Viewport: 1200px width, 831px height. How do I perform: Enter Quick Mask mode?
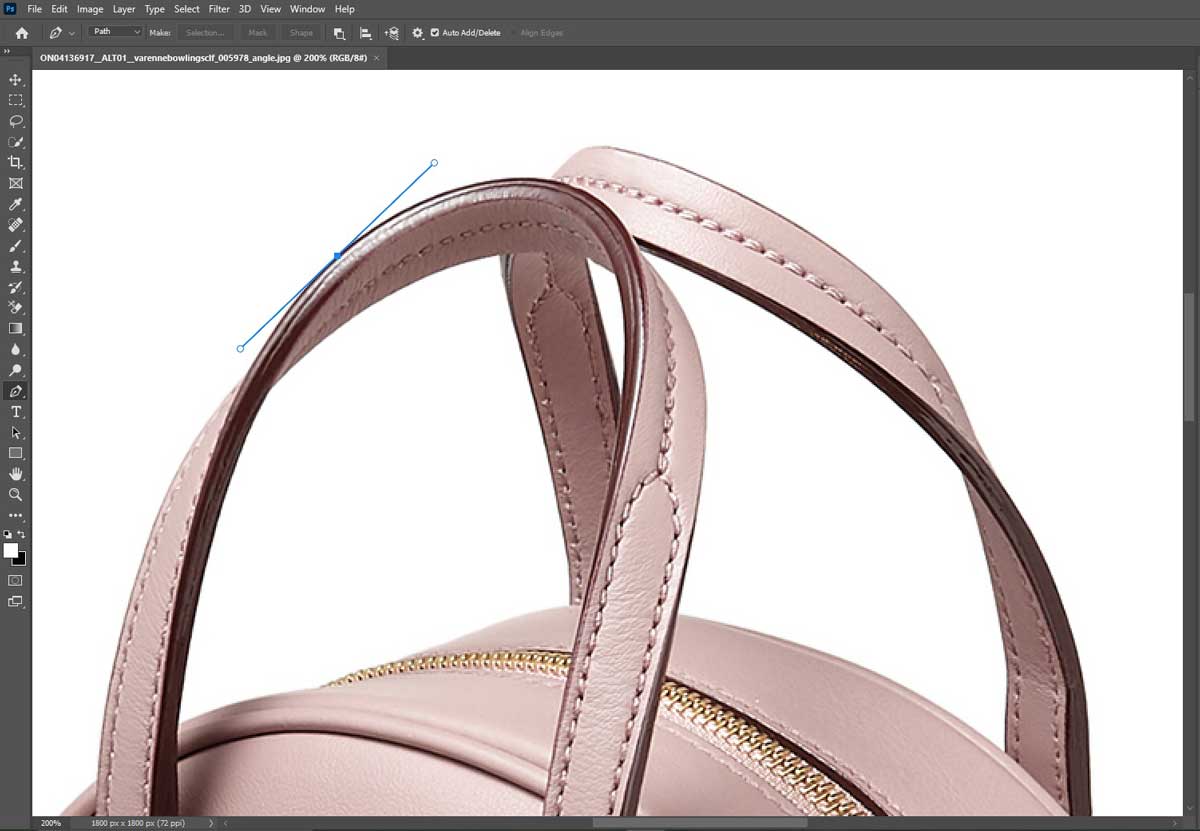coord(15,579)
